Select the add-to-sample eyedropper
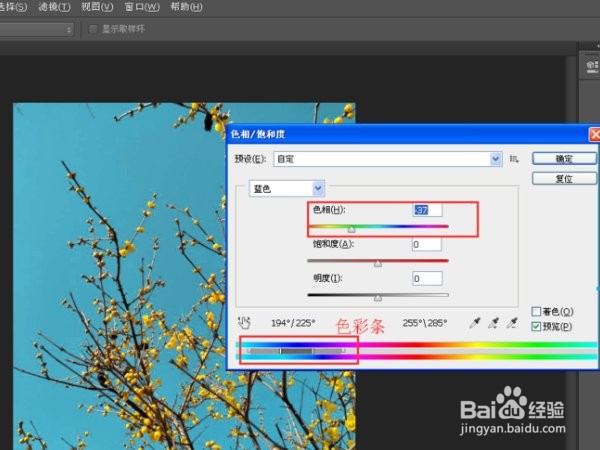Viewport: 600px width, 450px height. pyautogui.click(x=494, y=323)
